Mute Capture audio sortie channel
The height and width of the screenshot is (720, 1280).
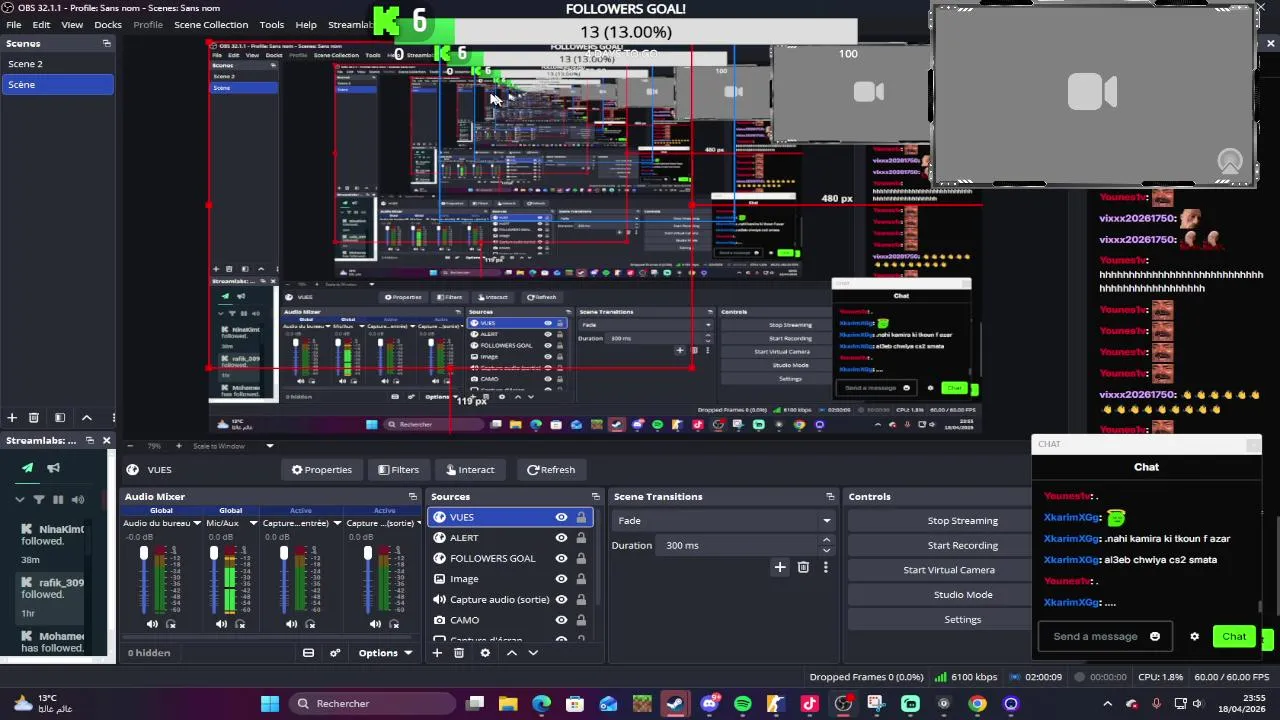click(375, 624)
